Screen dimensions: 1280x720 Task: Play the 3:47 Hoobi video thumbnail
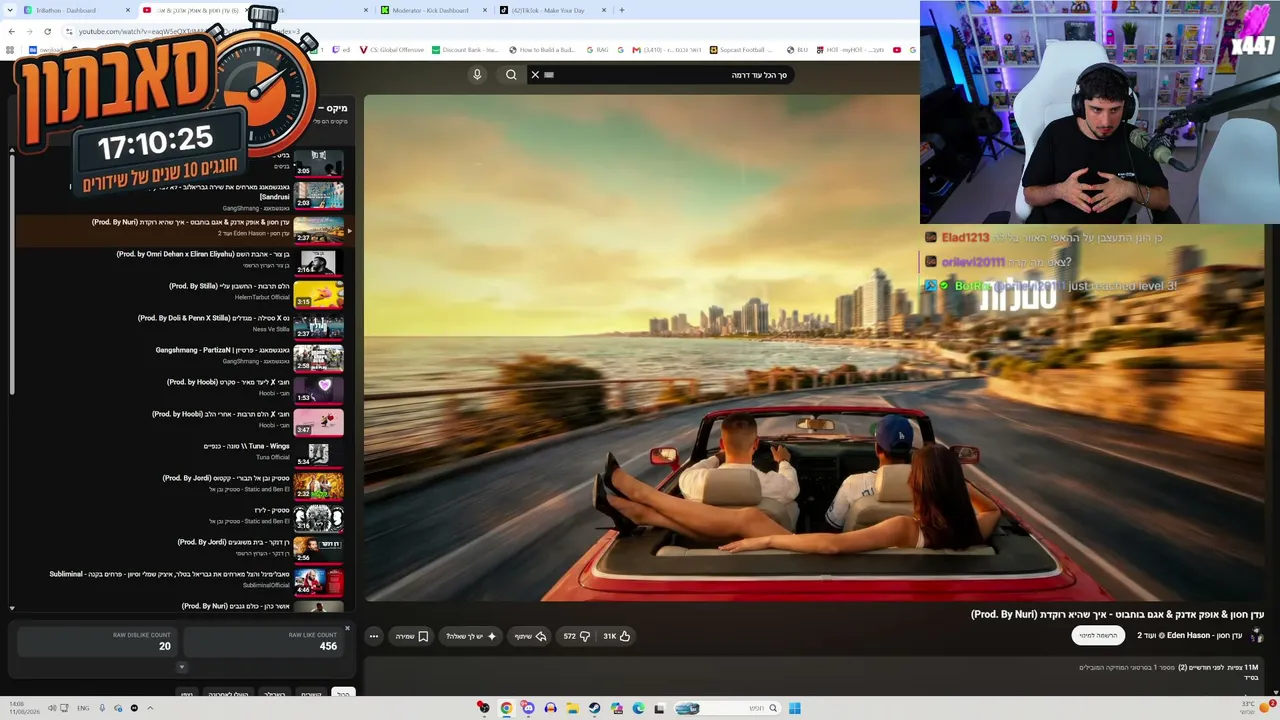click(318, 422)
